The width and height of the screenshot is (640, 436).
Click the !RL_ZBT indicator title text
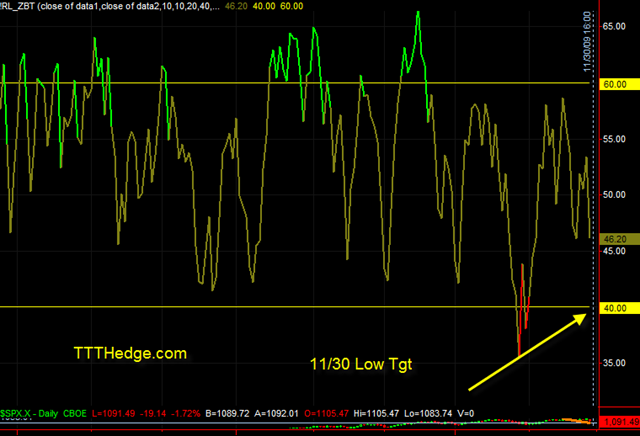click(110, 6)
